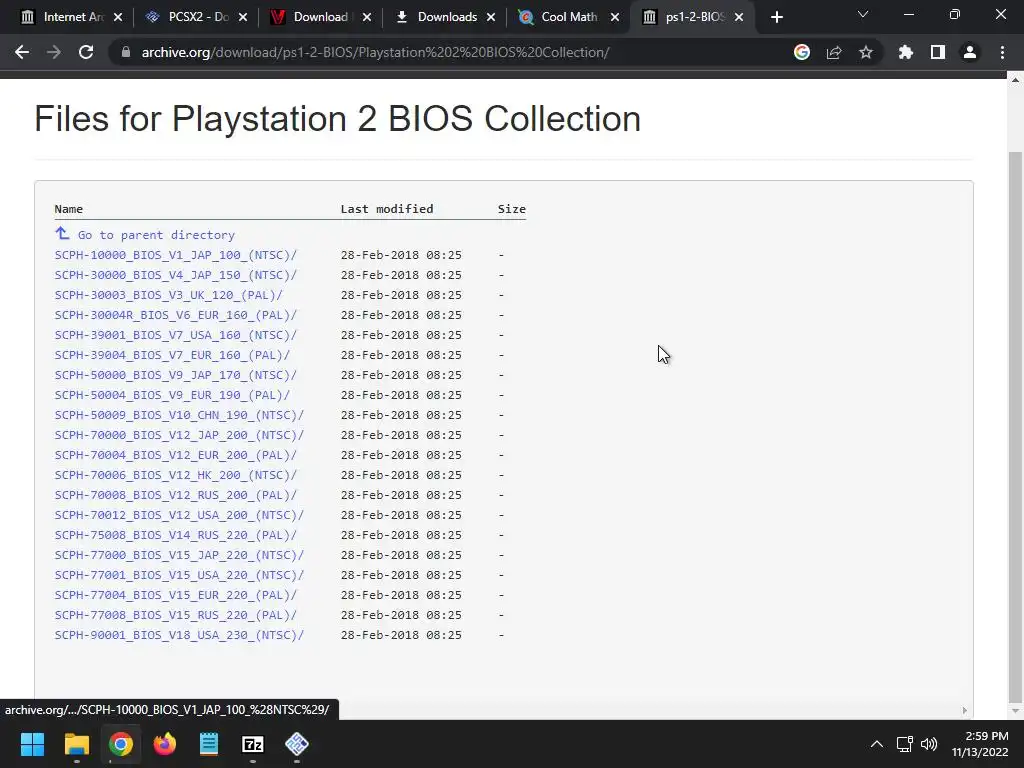Close the PCSX2 tab
The image size is (1024, 768).
[x=242, y=17]
